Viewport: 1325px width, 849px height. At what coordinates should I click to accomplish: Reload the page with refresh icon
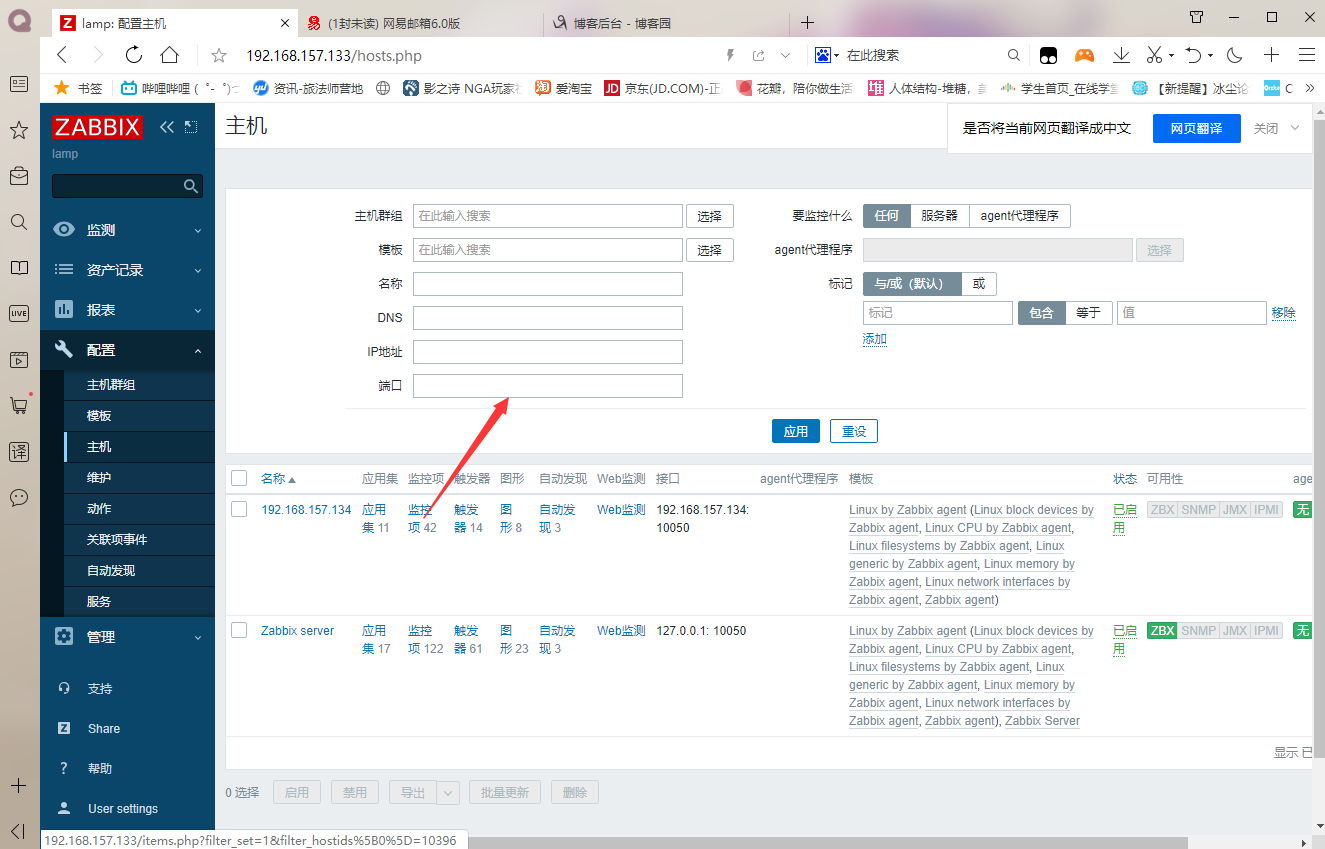click(133, 55)
